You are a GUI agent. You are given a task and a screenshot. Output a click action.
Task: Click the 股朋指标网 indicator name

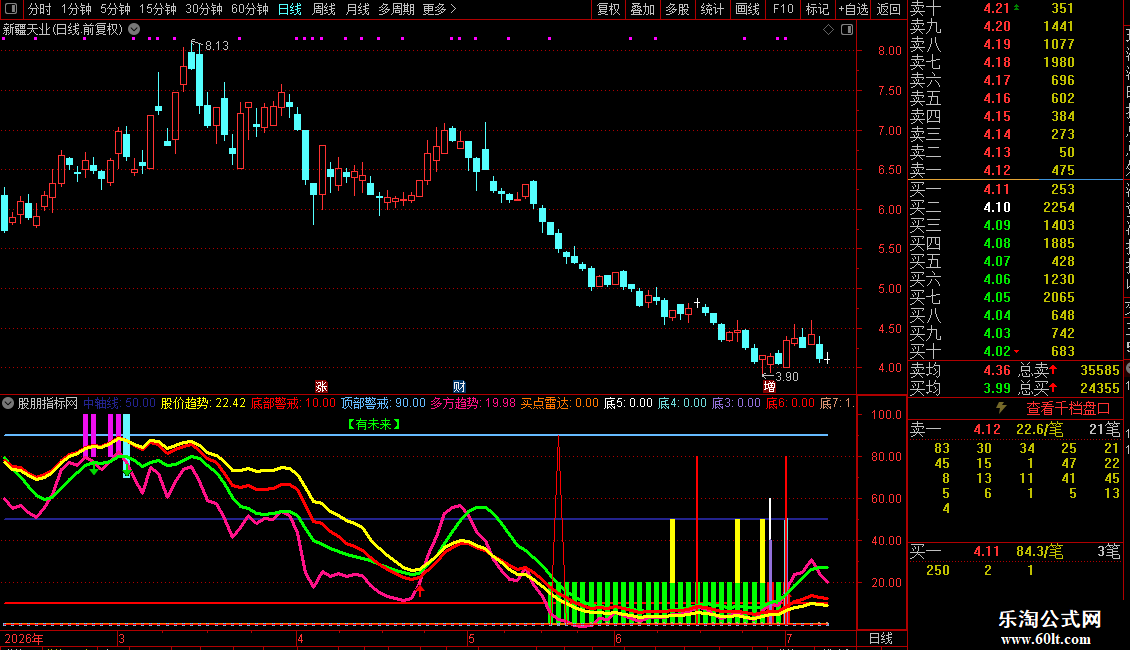48,404
